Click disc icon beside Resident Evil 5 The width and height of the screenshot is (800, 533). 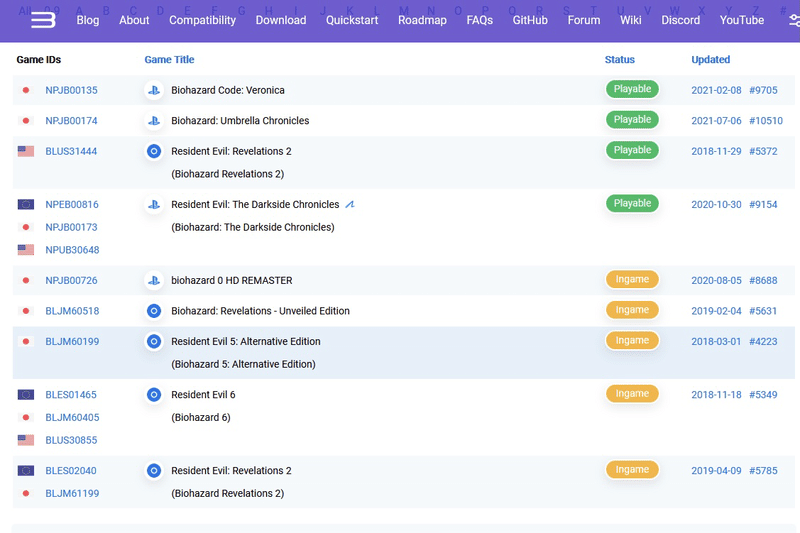click(x=154, y=342)
